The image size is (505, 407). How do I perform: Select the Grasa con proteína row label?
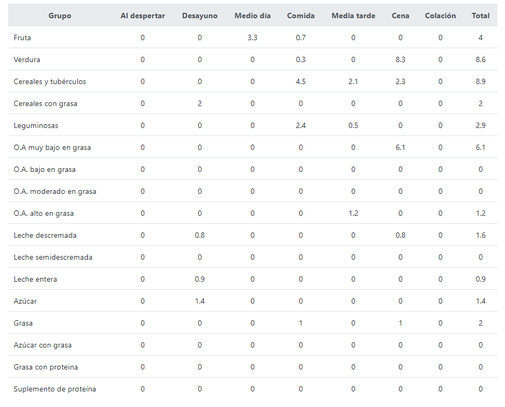46,367
